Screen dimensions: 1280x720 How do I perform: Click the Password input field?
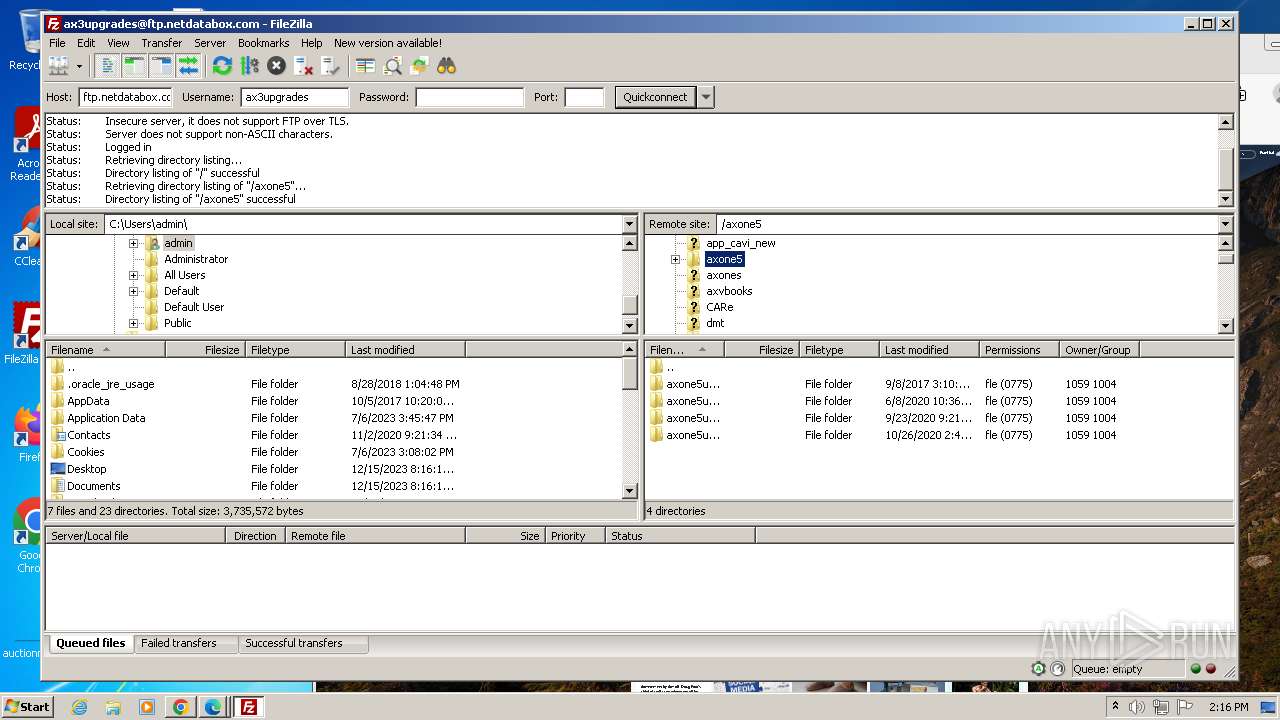(469, 97)
